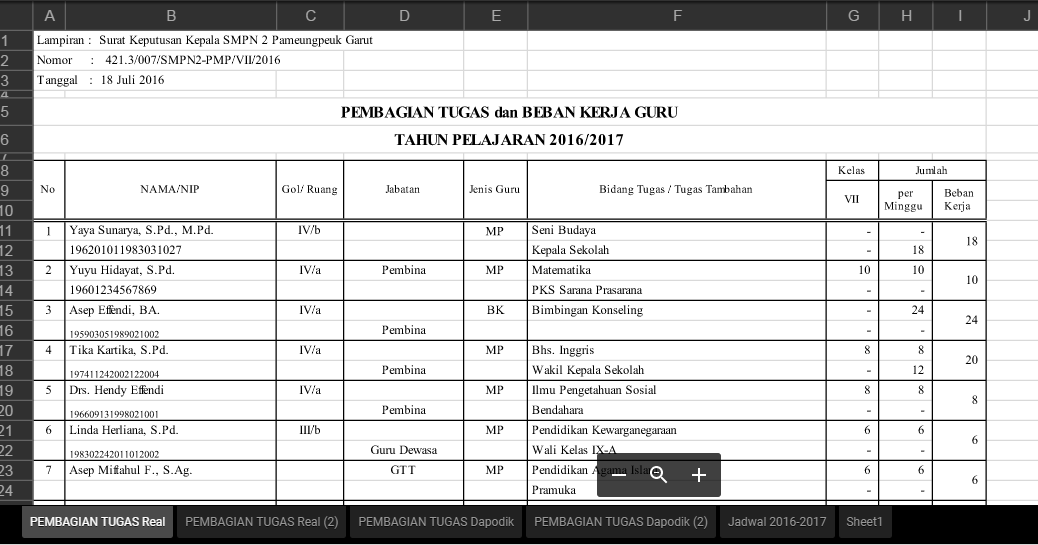Screen dimensions: 1038x545
Task: Switch to PEMBAGIAN TUGAS Real (2) tab
Action: coord(261,522)
